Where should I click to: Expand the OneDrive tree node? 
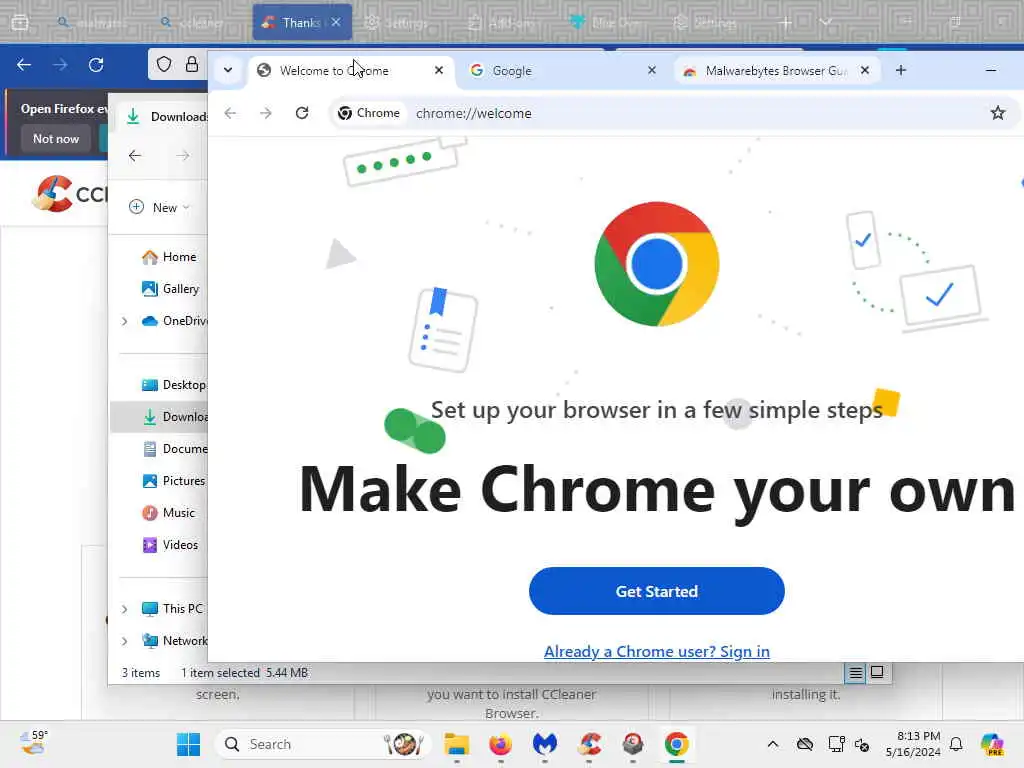[124, 321]
